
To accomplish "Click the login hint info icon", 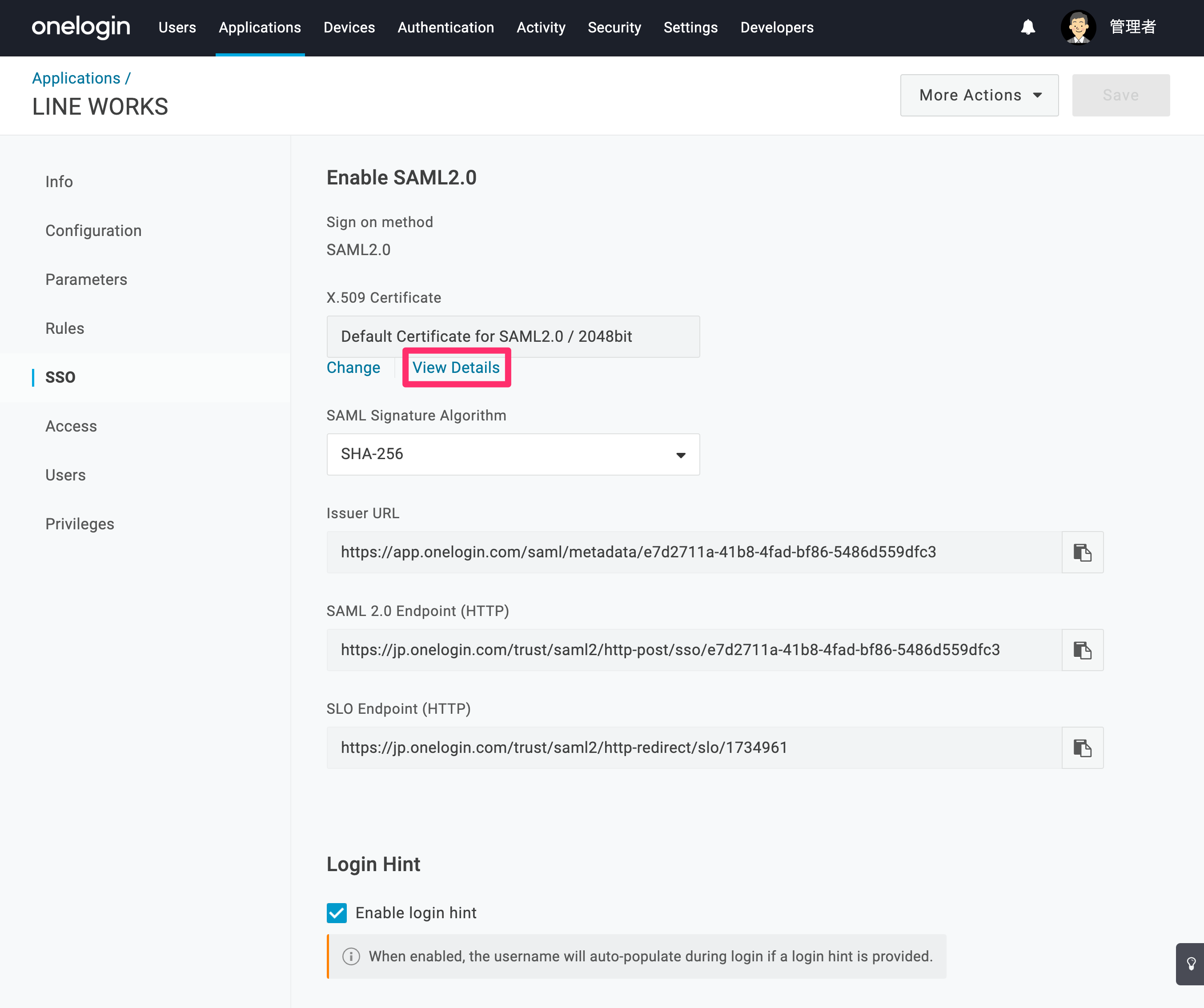I will pos(351,956).
